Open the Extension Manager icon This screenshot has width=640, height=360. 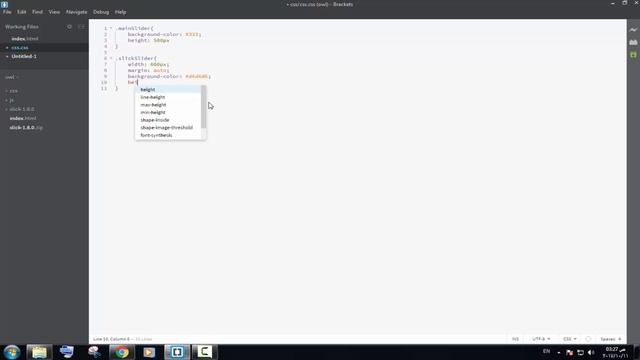[x=633, y=42]
